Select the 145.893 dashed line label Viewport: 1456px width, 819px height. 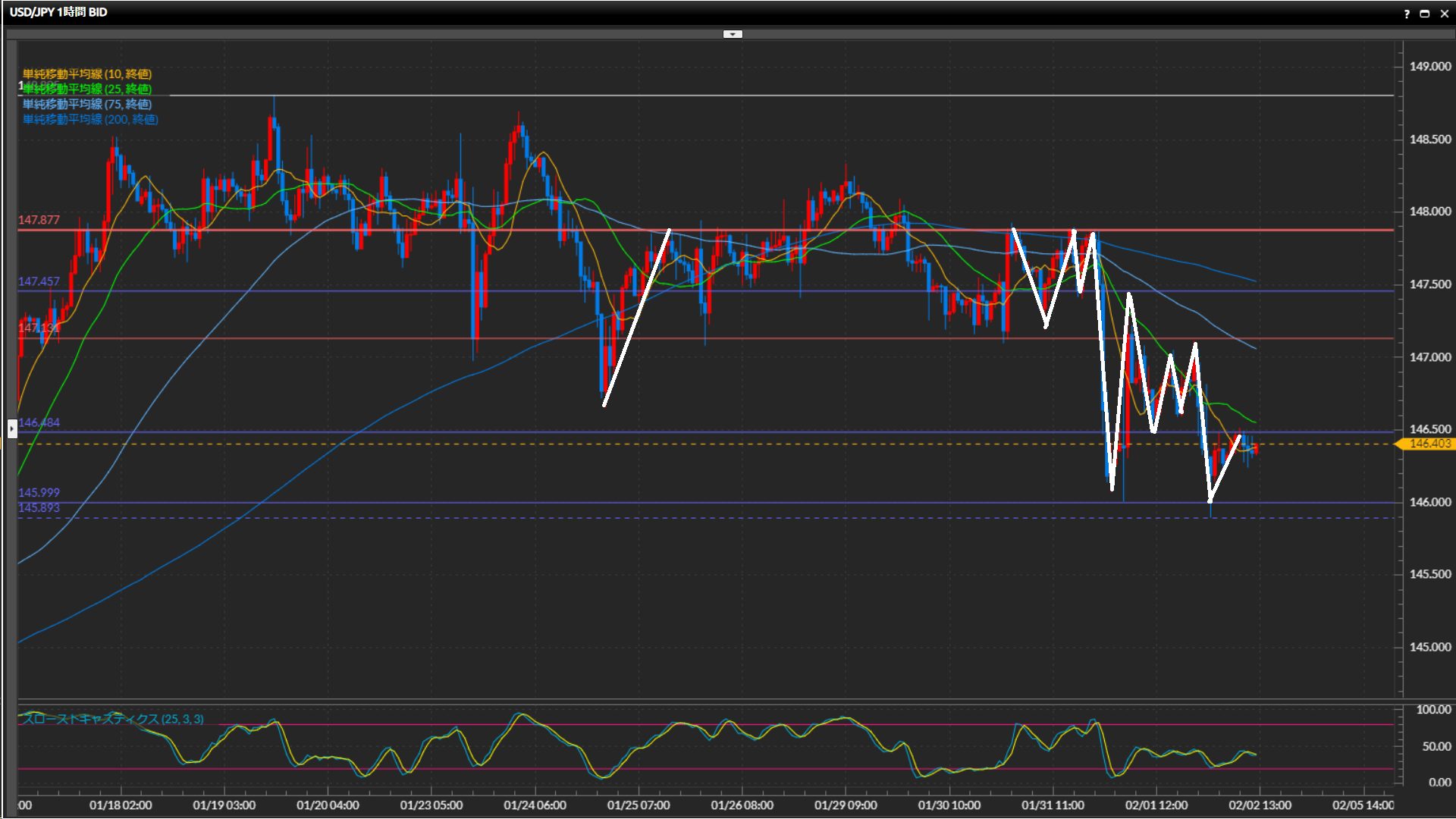coord(39,507)
